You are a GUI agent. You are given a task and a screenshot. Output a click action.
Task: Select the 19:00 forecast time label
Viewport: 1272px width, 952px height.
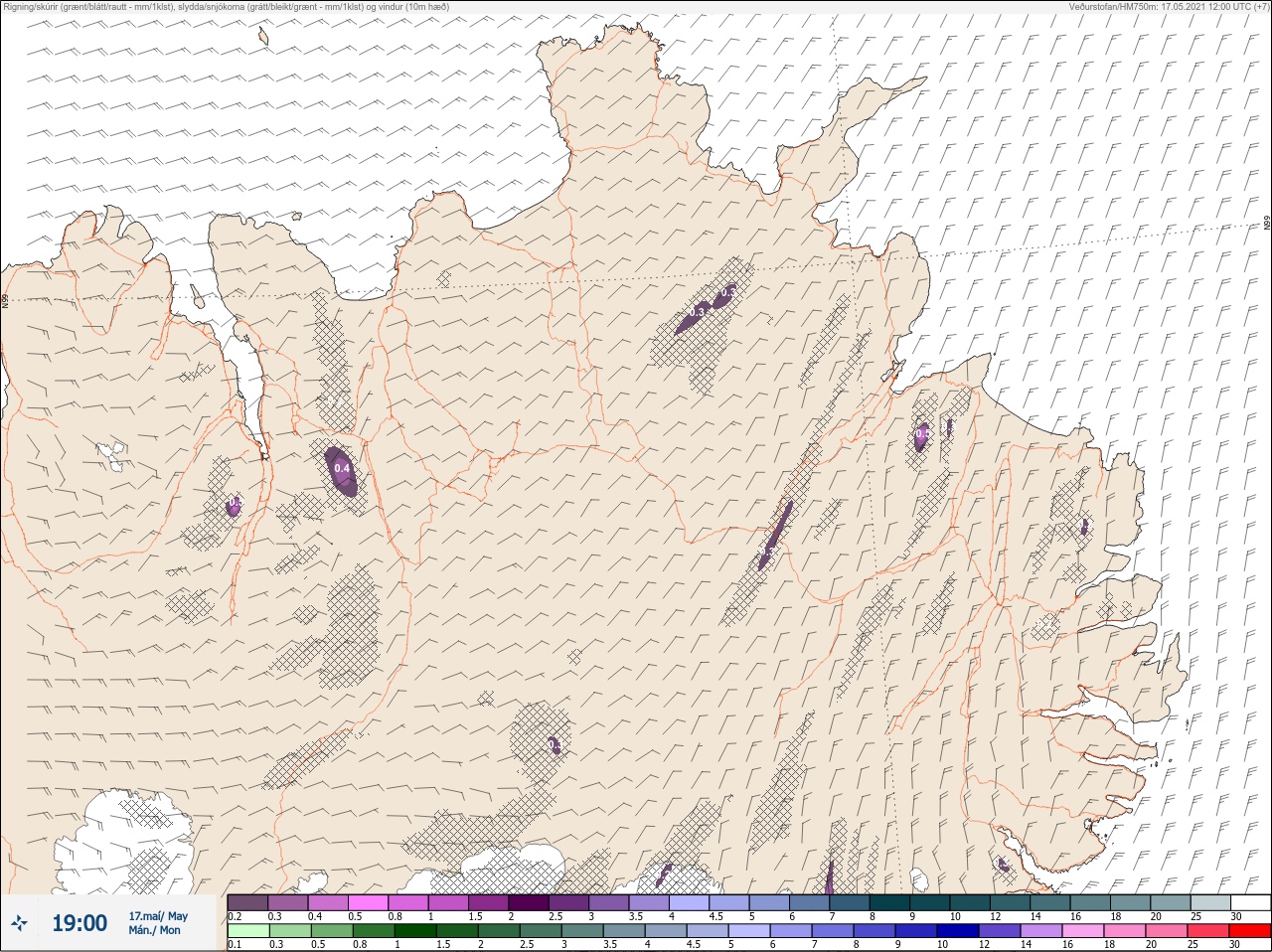point(79,923)
